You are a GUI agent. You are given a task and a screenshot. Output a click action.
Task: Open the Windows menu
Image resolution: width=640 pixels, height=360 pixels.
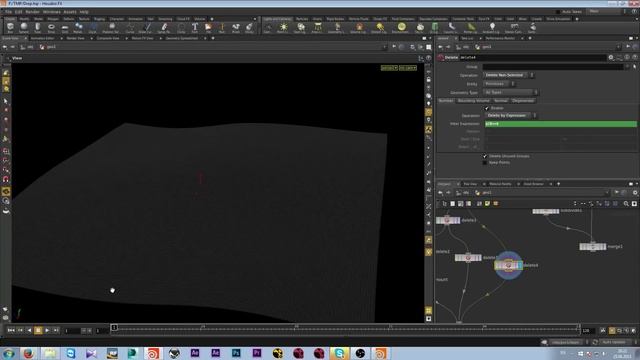[x=51, y=12]
